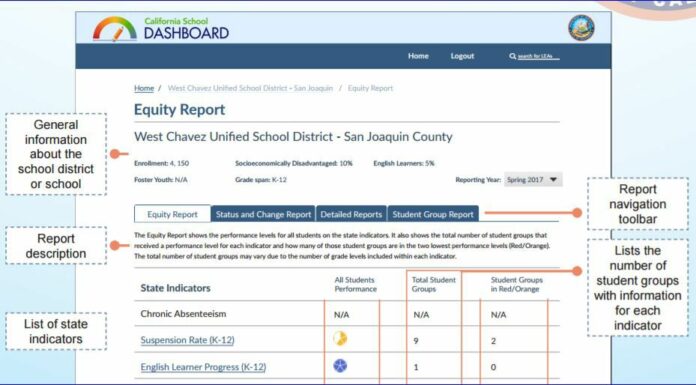The width and height of the screenshot is (696, 385).
Task: Open the Suspension Rate (K-12) link
Action: coord(187,340)
